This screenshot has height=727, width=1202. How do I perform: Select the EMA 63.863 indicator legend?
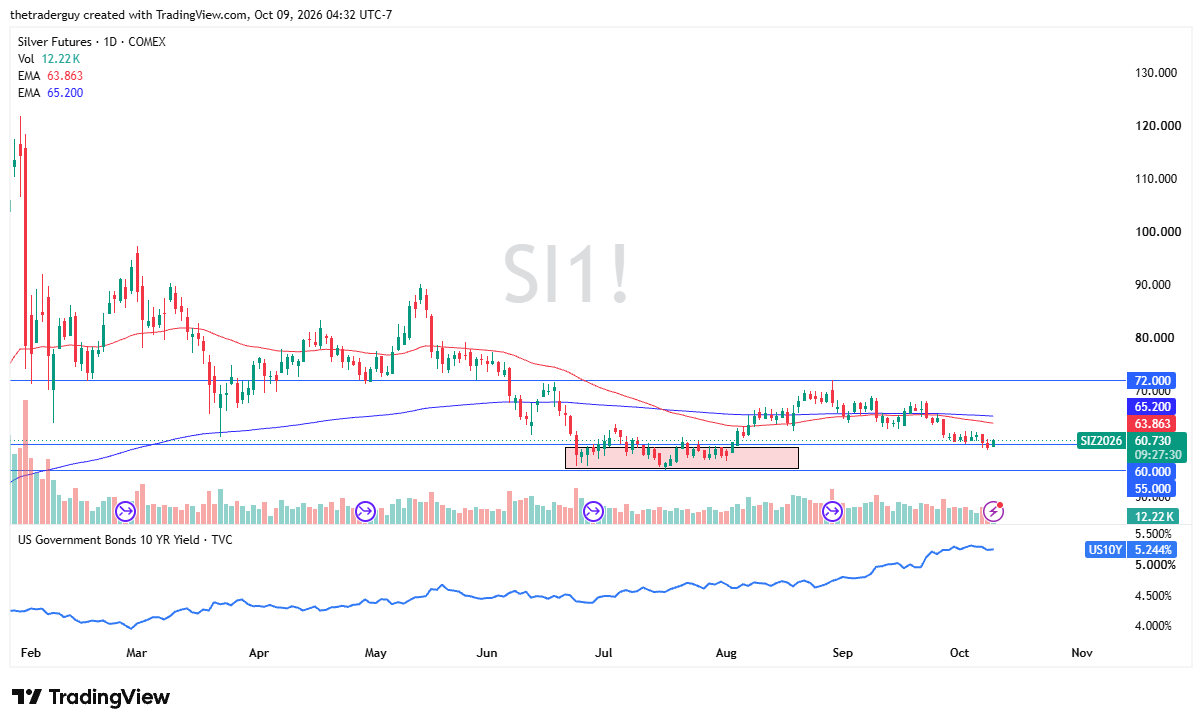pos(51,76)
